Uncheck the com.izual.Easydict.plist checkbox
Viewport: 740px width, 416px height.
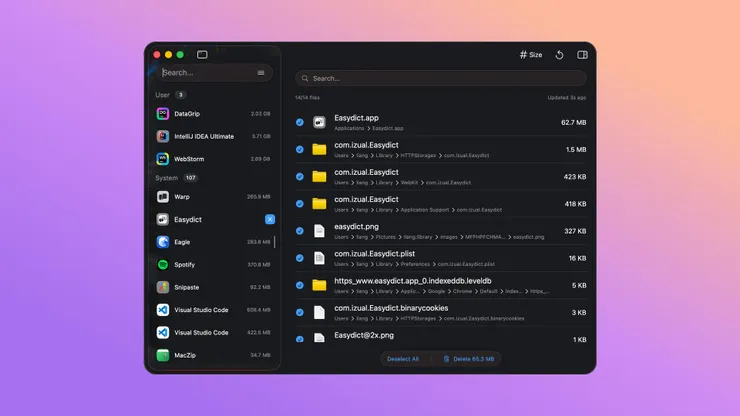click(300, 258)
